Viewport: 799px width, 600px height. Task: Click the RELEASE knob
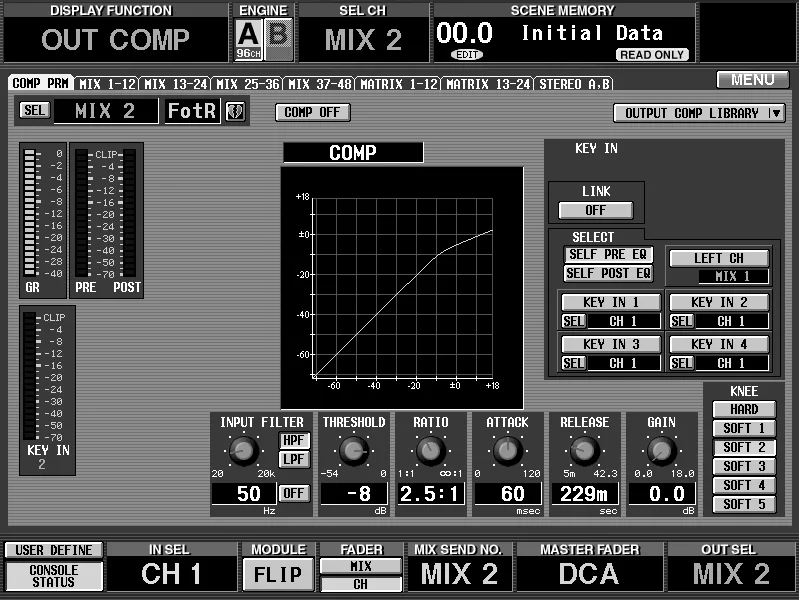[x=584, y=451]
